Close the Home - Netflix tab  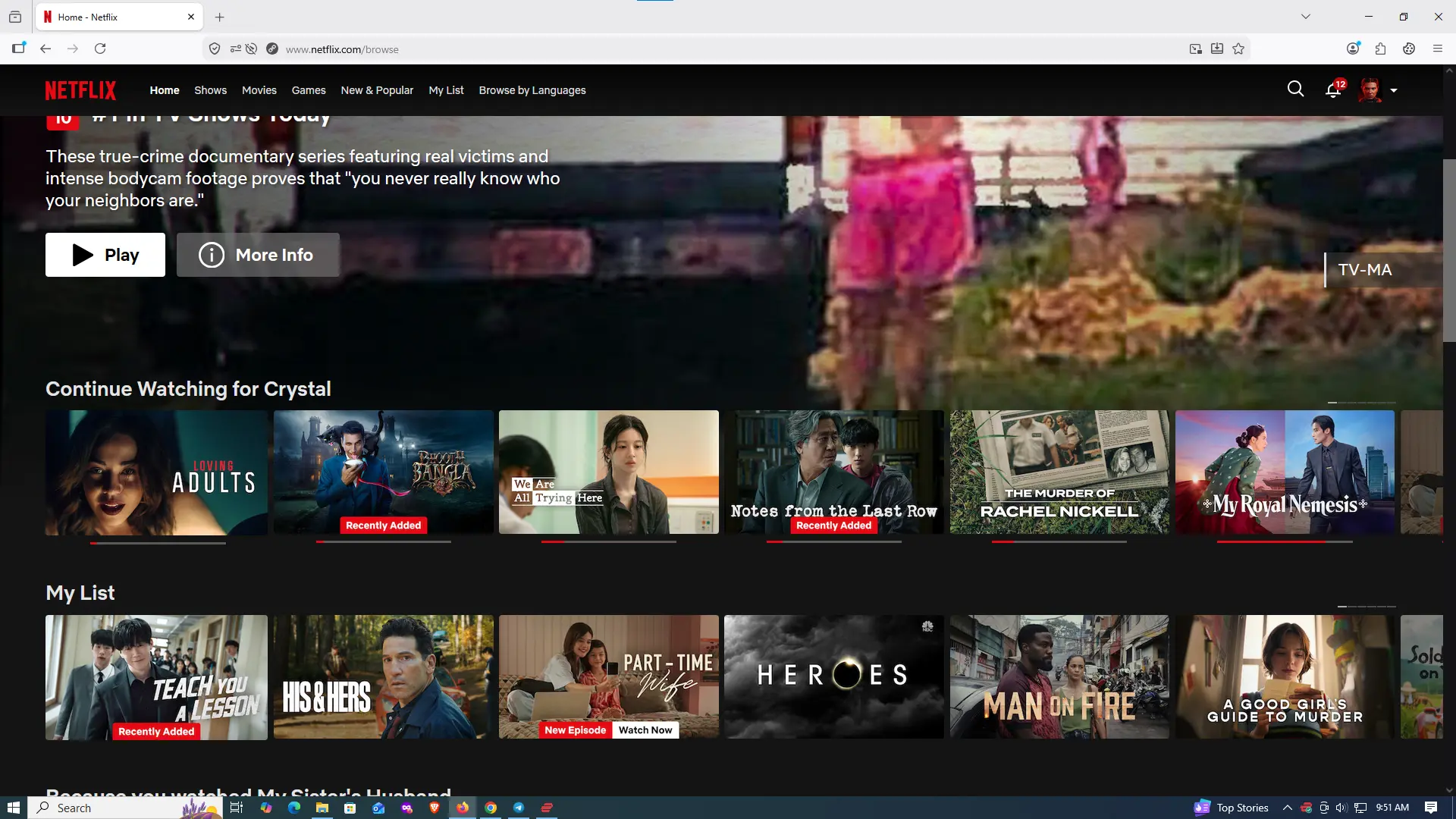(x=191, y=17)
